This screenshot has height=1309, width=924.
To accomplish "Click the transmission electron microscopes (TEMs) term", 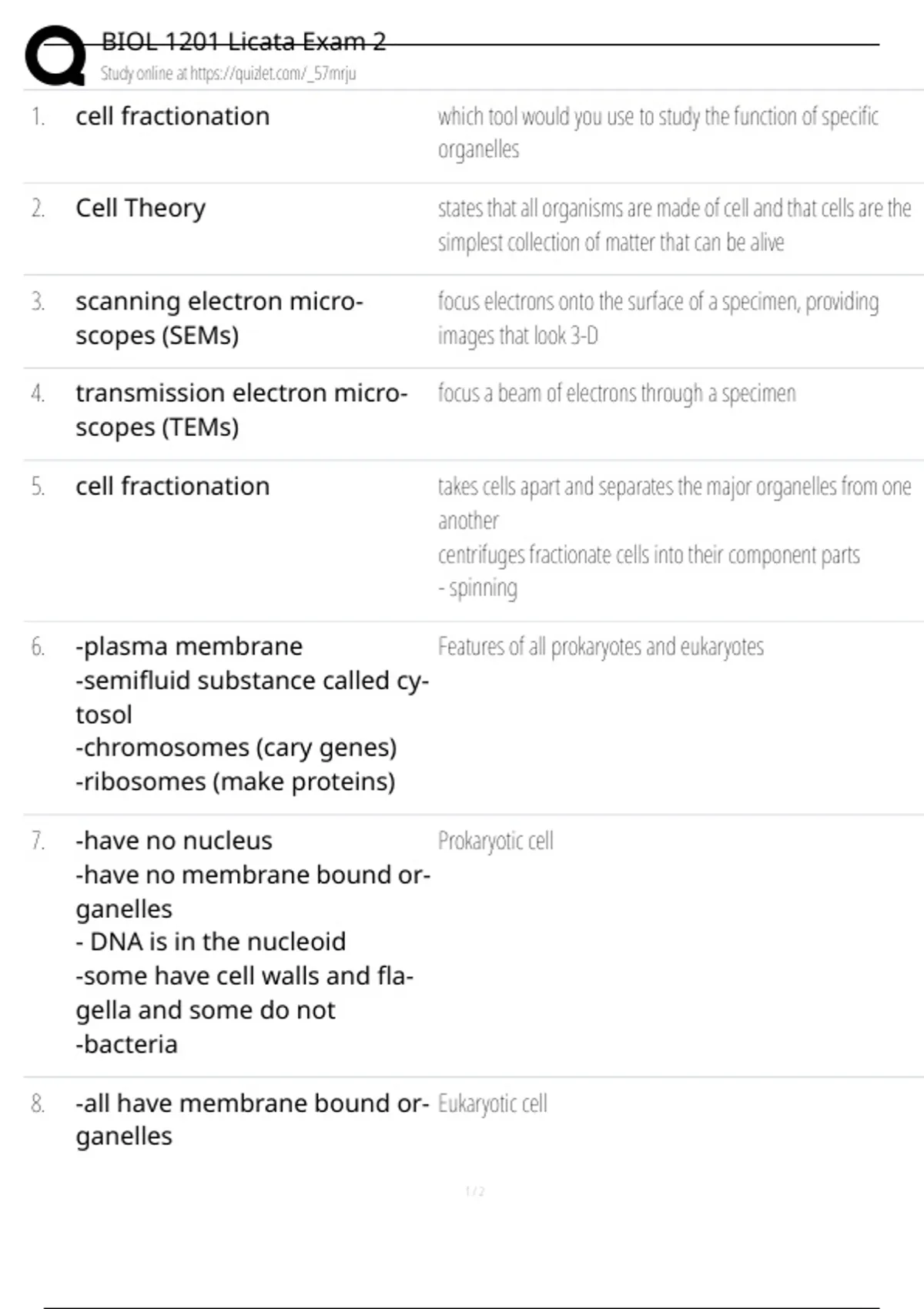I will (x=240, y=410).
